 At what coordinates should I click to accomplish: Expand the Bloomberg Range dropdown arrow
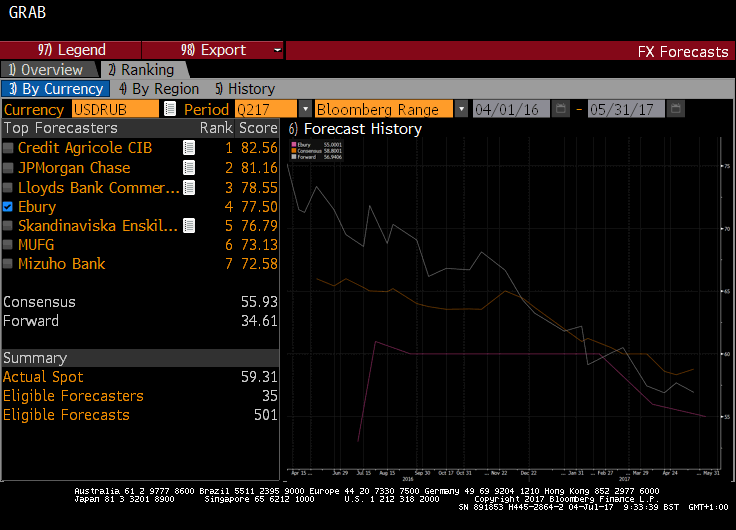point(461,109)
